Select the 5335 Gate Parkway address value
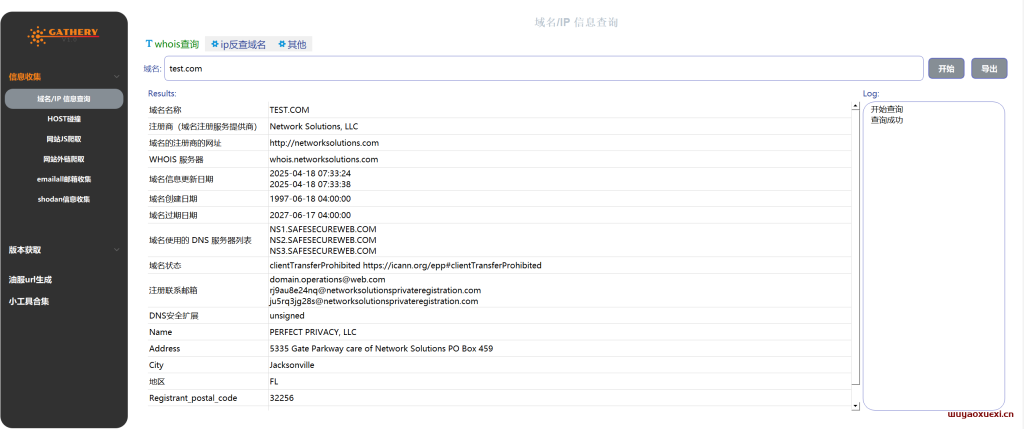This screenshot has width=1024, height=429. click(381, 349)
